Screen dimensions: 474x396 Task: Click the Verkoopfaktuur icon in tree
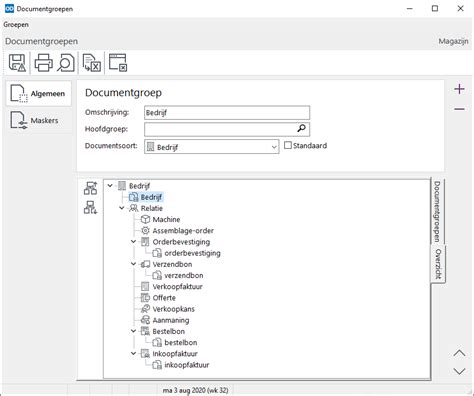pos(145,287)
